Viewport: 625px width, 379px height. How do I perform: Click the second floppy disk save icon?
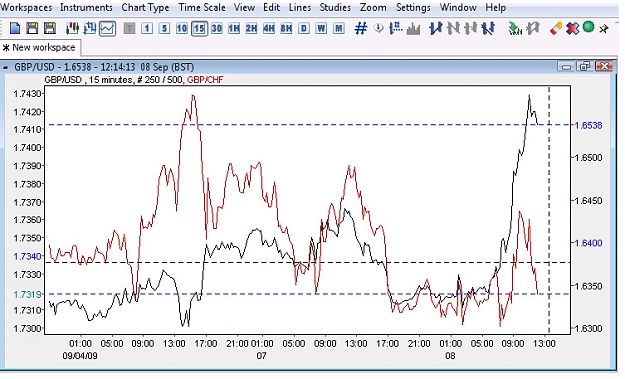click(50, 28)
